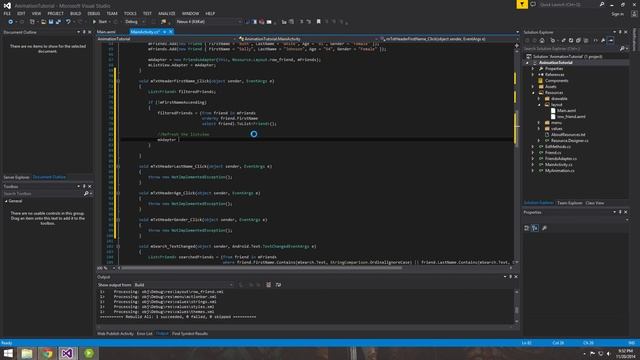Close the MainActivity.cs tab
The height and width of the screenshot is (360, 640).
[x=171, y=32]
